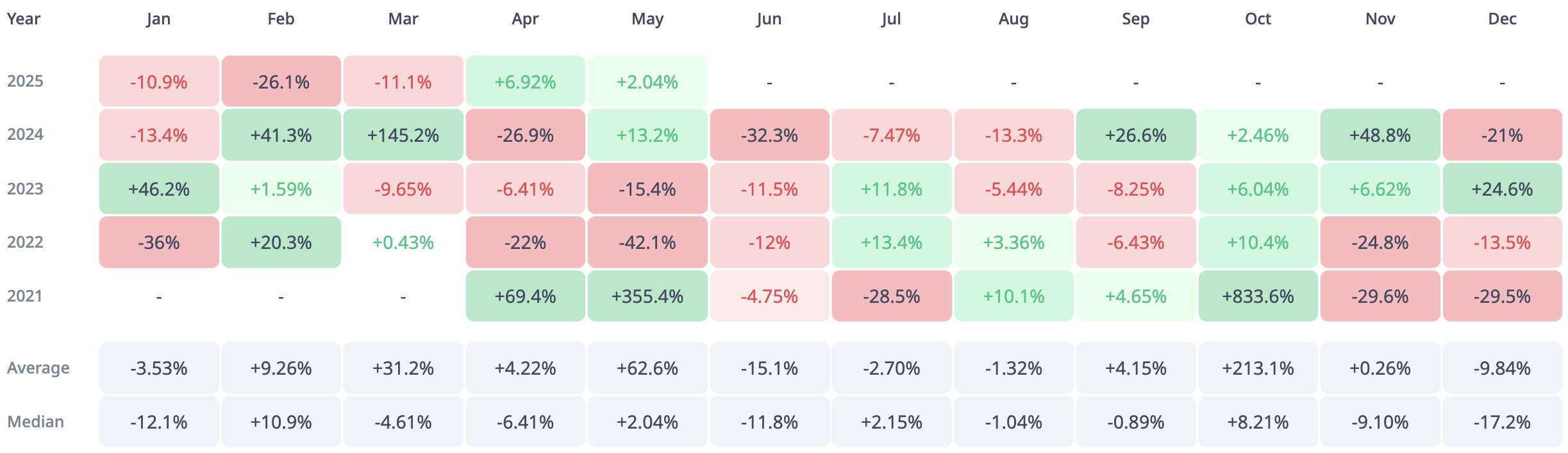Select the 2025 February -26.1% cell

click(281, 81)
